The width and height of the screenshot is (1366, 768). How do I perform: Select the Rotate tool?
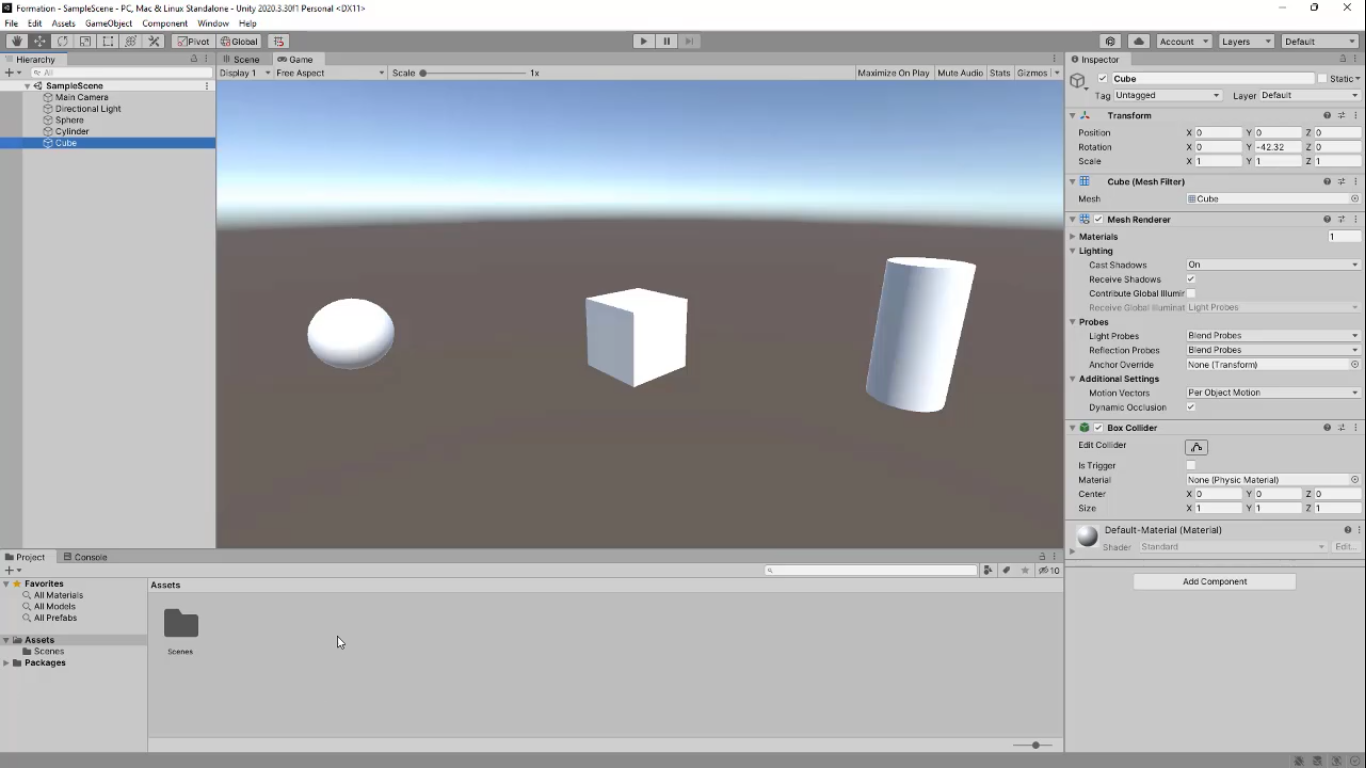(x=62, y=41)
